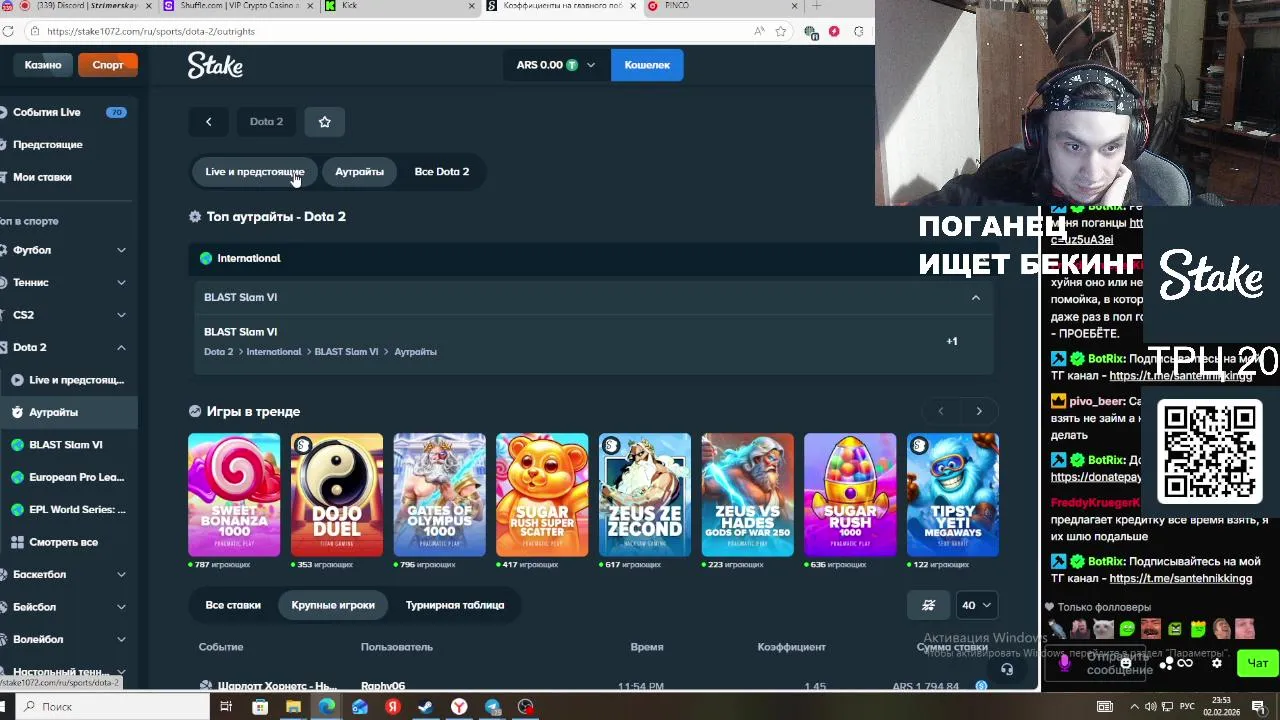Open Sugar Rush 1000 game tile
Image resolution: width=1280 pixels, height=720 pixels.
coord(850,494)
